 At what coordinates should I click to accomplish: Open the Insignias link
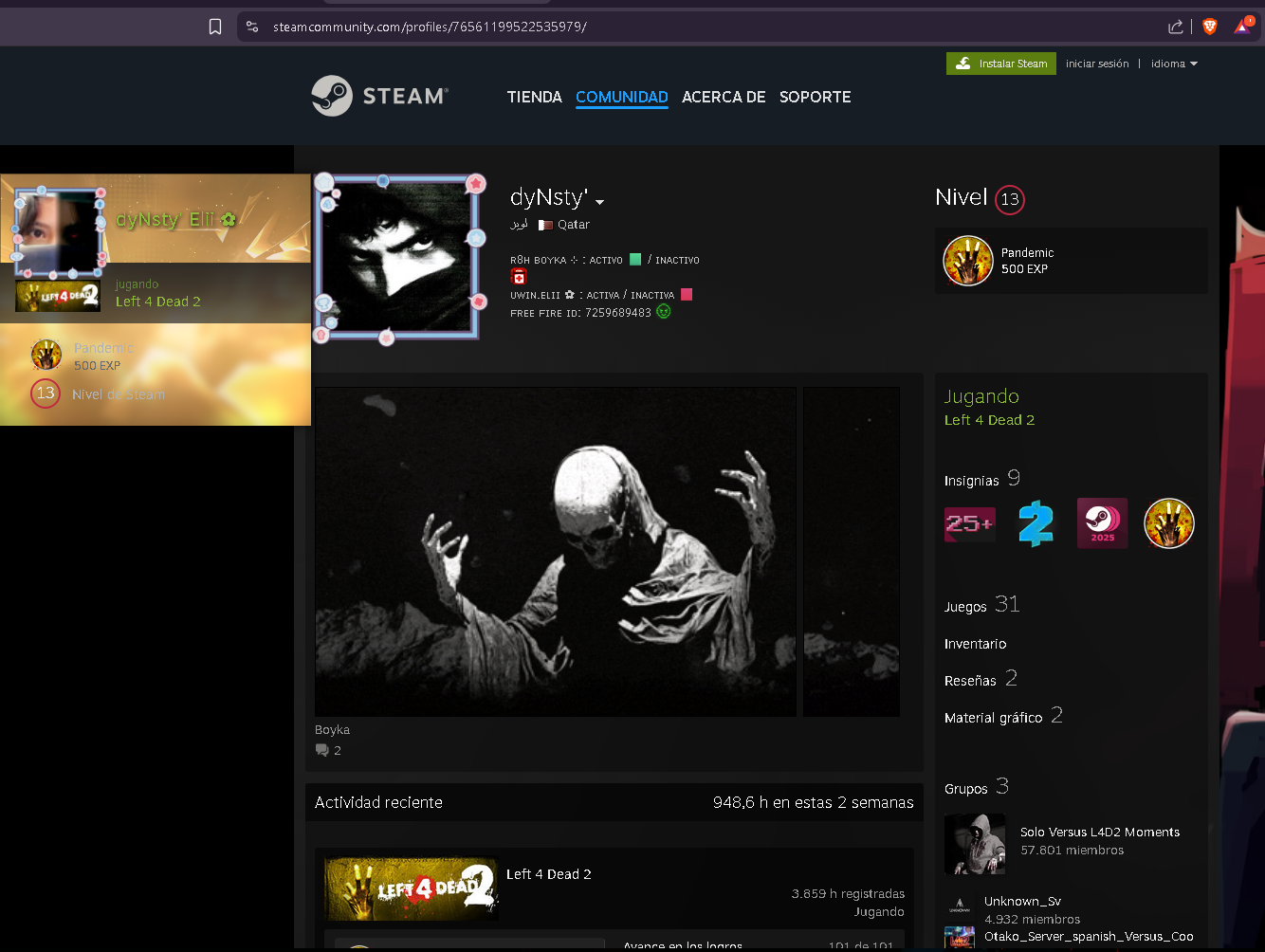pyautogui.click(x=972, y=481)
